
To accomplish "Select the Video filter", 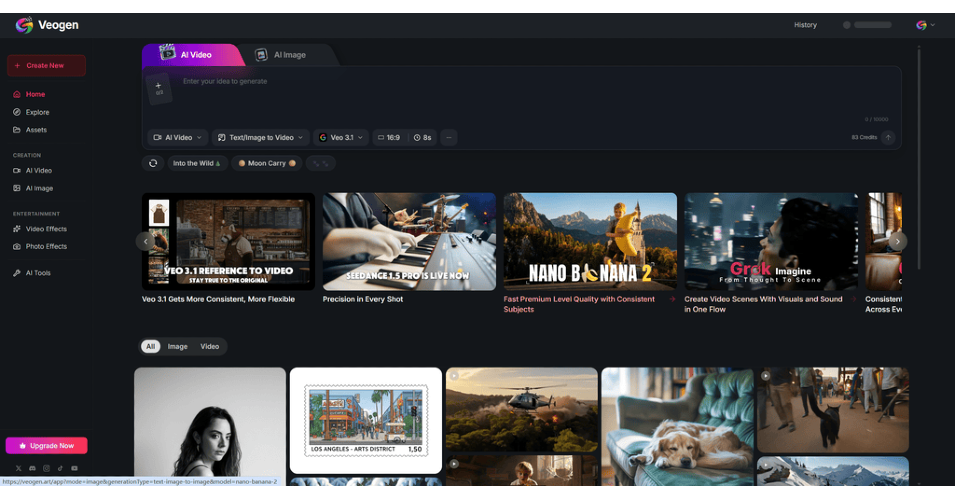I will [210, 347].
